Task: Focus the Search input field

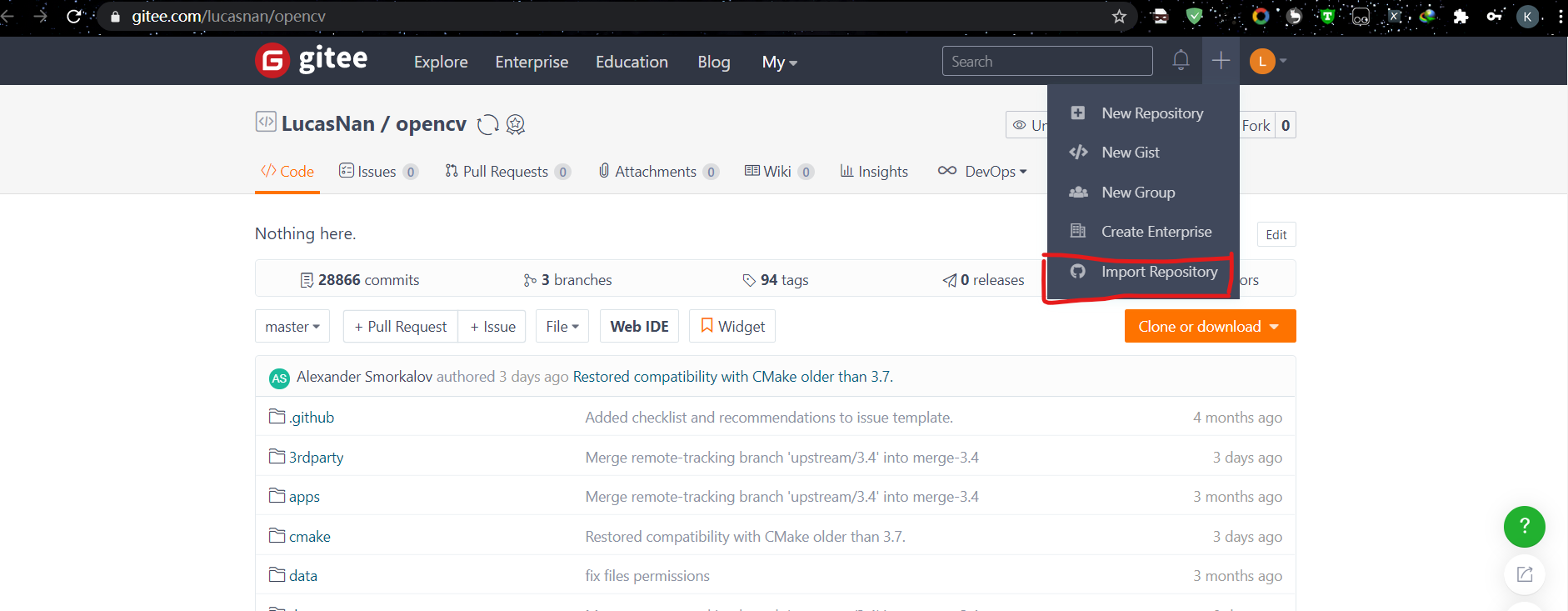Action: 1047,61
